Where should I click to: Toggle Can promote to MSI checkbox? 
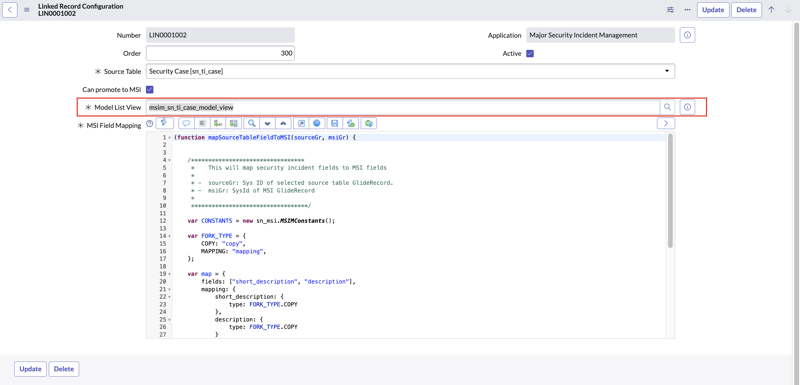pyautogui.click(x=150, y=89)
